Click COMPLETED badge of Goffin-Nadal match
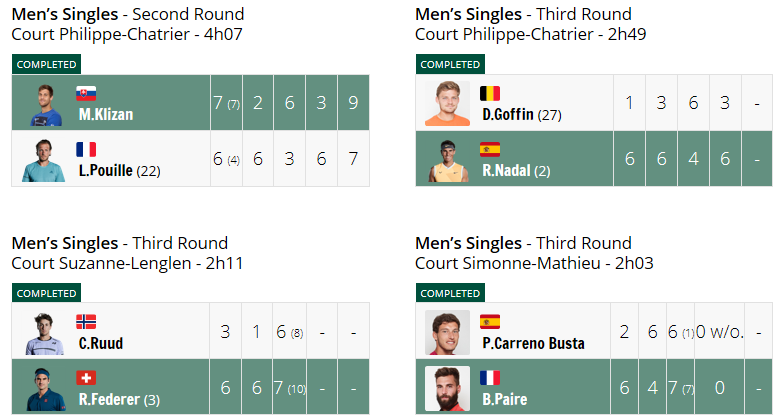 (450, 64)
